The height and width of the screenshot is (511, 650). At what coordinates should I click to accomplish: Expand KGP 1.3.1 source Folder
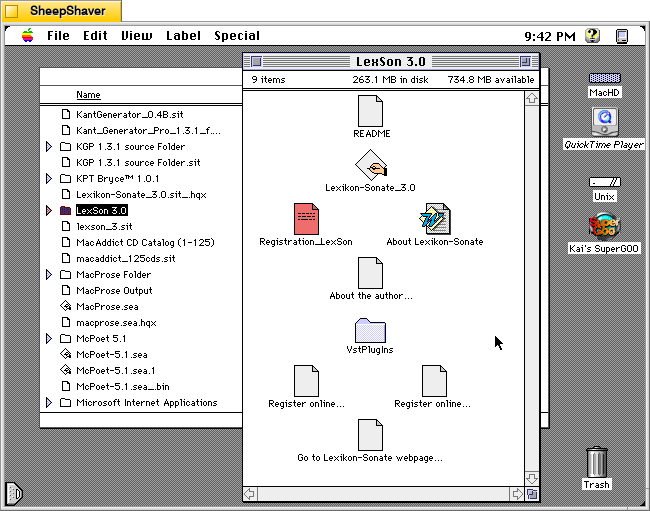[x=49, y=147]
